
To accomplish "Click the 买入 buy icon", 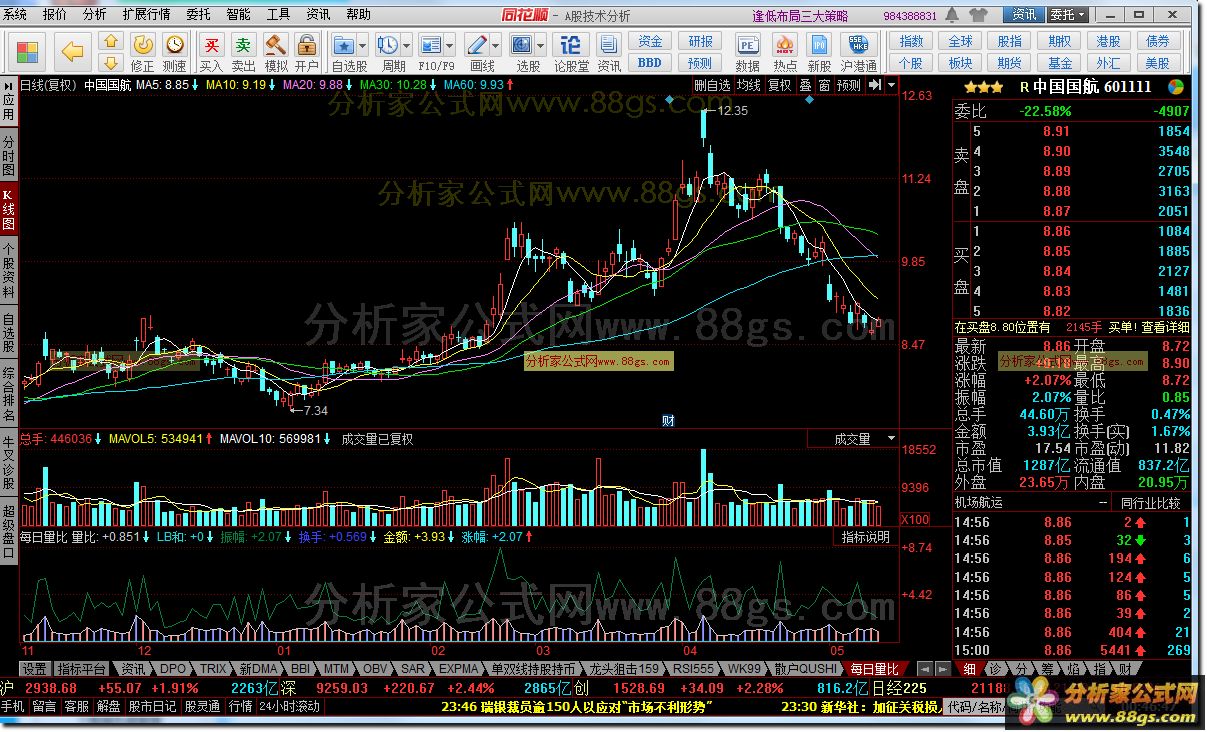I will [x=212, y=52].
